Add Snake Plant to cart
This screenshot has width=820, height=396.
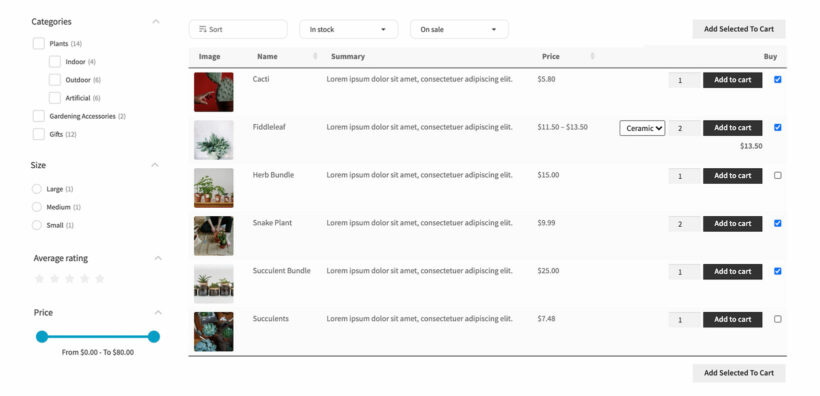click(x=733, y=223)
